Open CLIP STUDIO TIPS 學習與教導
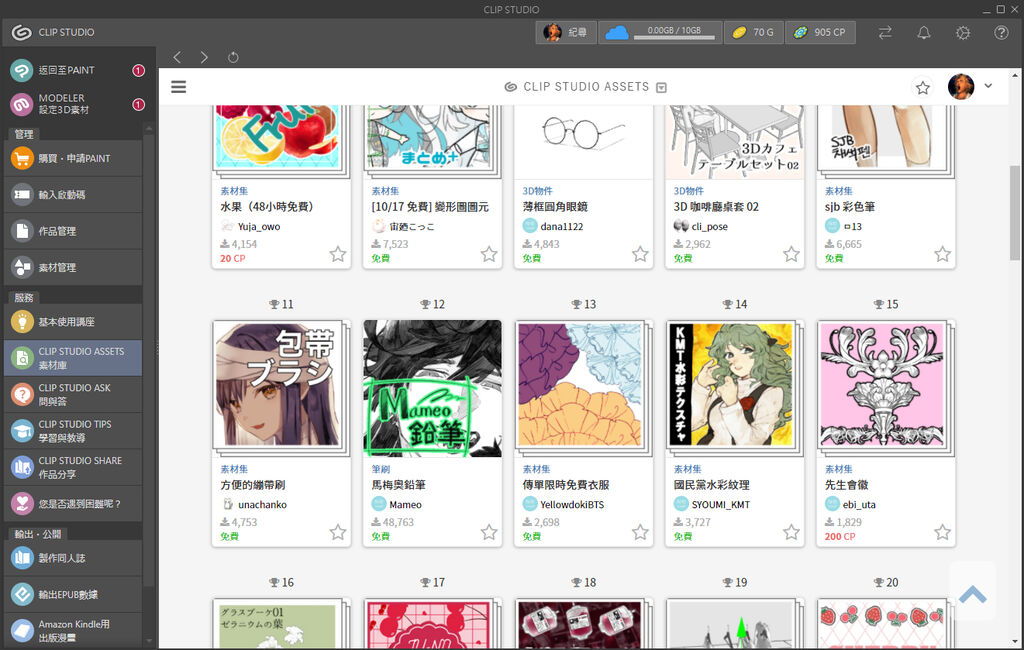 (73, 431)
